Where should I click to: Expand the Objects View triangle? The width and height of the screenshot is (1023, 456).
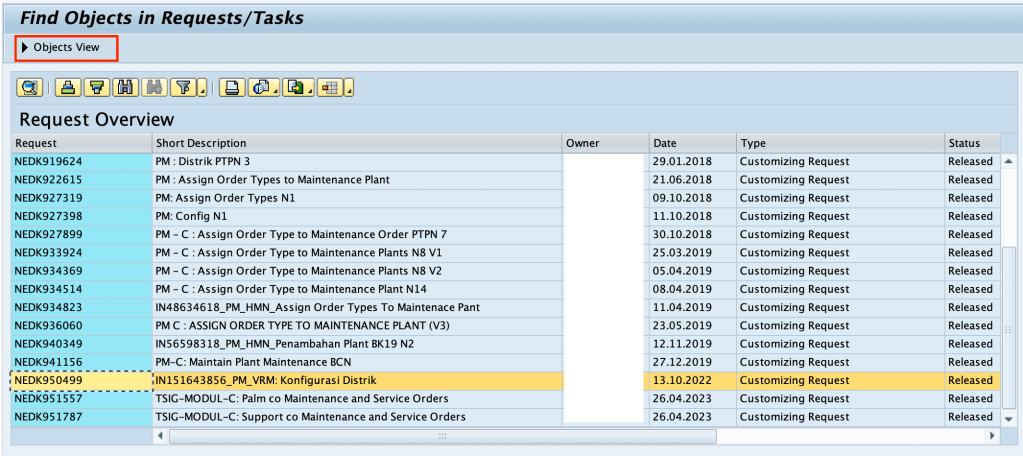pyautogui.click(x=25, y=47)
